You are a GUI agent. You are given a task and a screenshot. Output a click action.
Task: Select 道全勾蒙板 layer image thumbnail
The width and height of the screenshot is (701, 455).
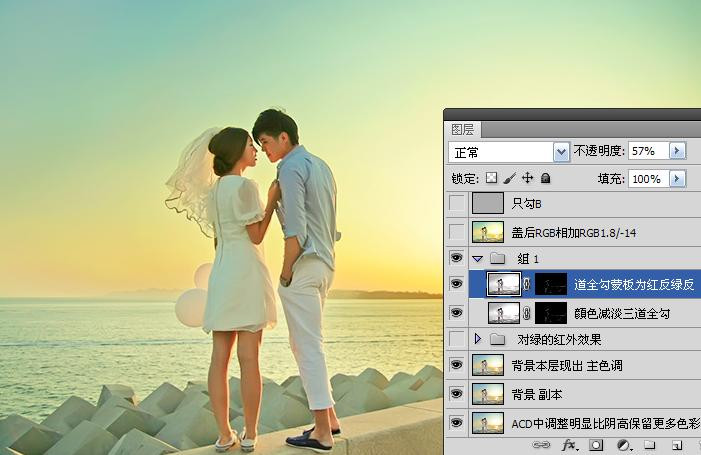tap(504, 284)
